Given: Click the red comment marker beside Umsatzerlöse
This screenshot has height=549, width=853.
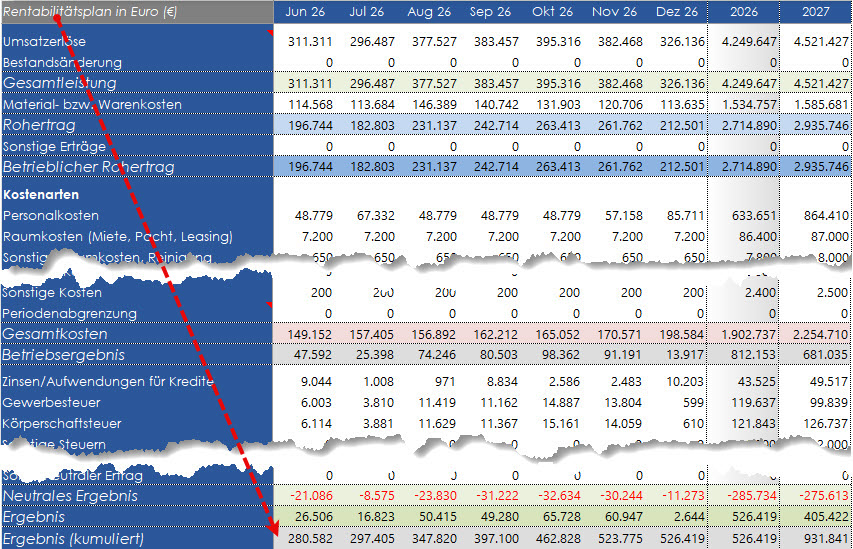Looking at the screenshot, I should [x=270, y=33].
